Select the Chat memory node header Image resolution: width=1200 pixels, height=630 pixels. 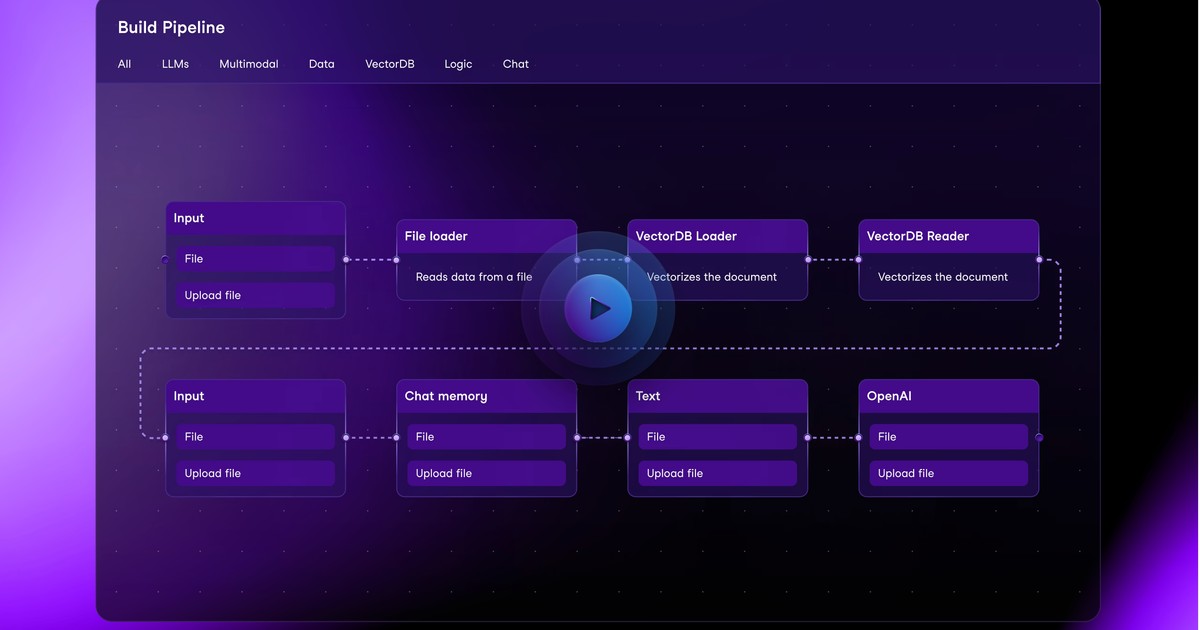(x=487, y=396)
